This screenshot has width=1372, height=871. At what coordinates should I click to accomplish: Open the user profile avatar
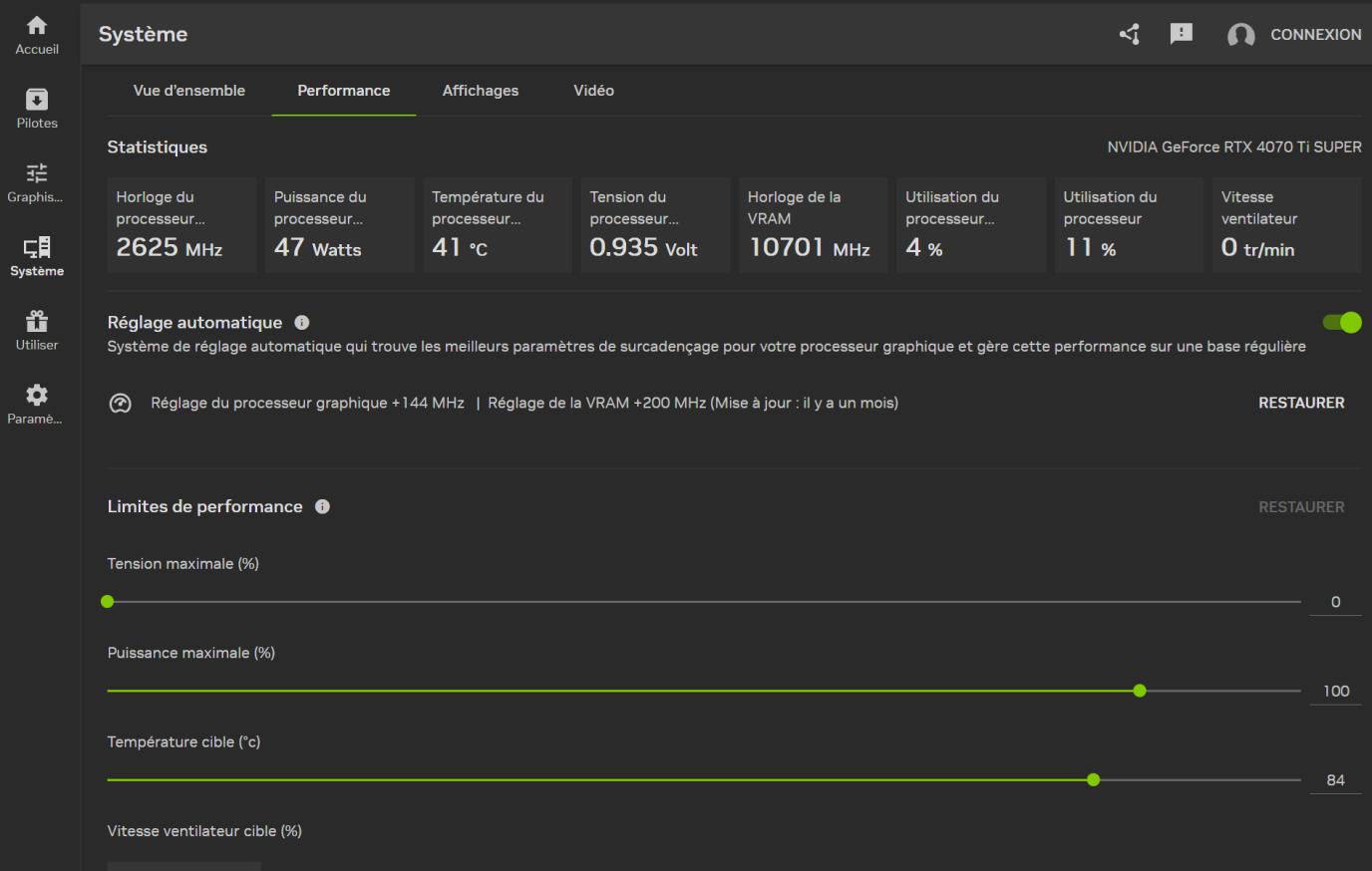tap(1241, 34)
